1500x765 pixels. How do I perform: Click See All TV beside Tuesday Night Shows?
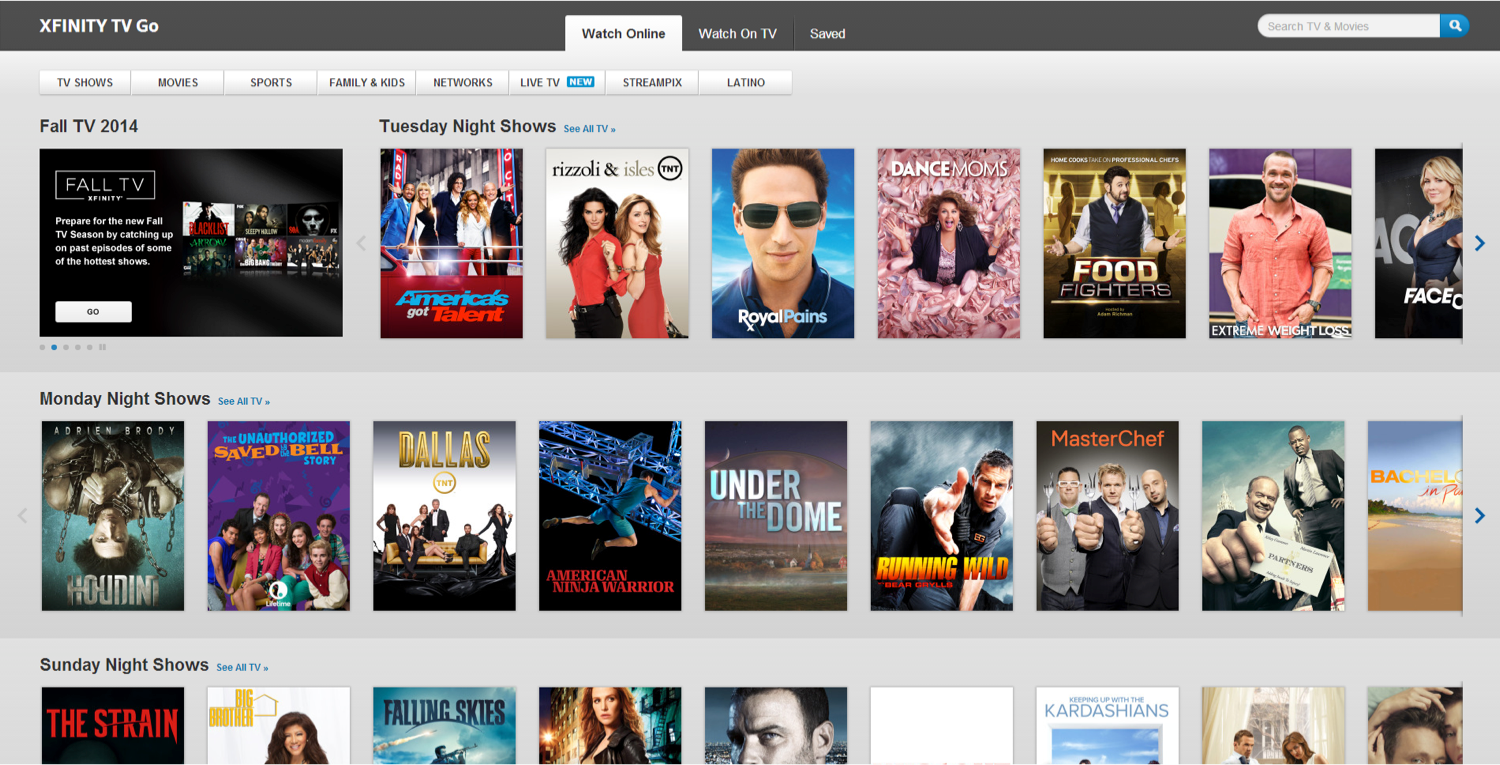pyautogui.click(x=589, y=129)
